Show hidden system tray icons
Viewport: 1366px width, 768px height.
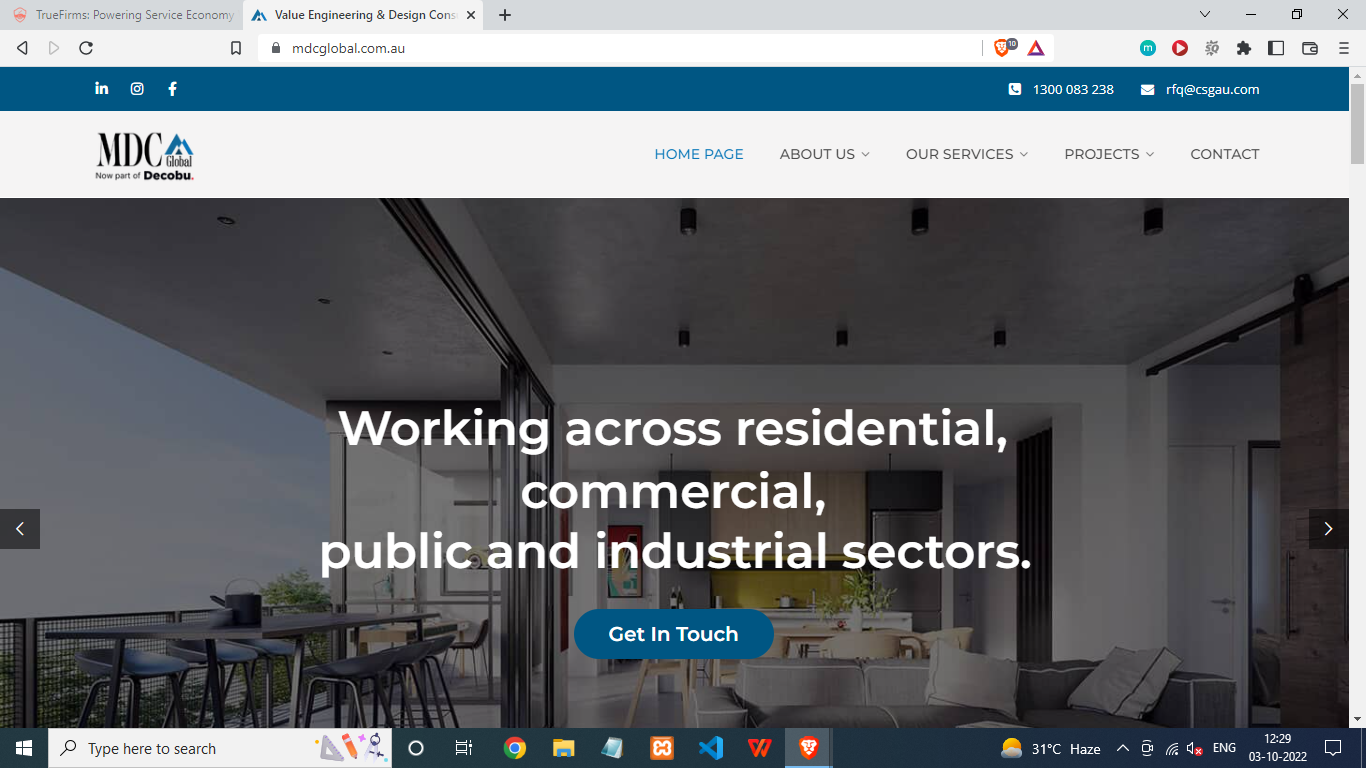pos(1122,748)
